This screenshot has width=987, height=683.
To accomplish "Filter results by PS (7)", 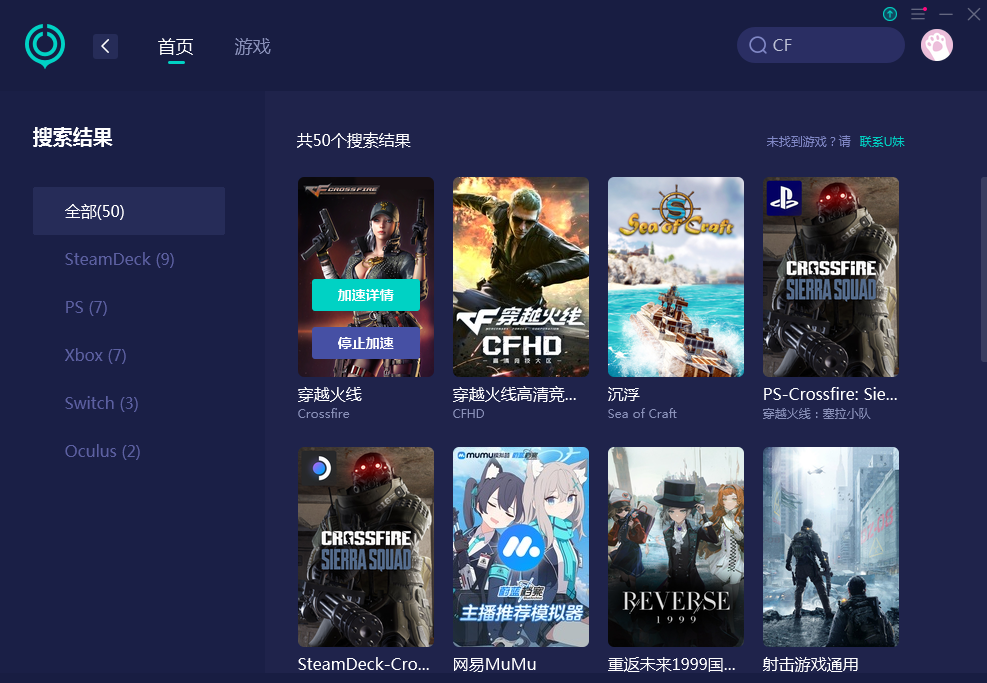I will (x=86, y=307).
